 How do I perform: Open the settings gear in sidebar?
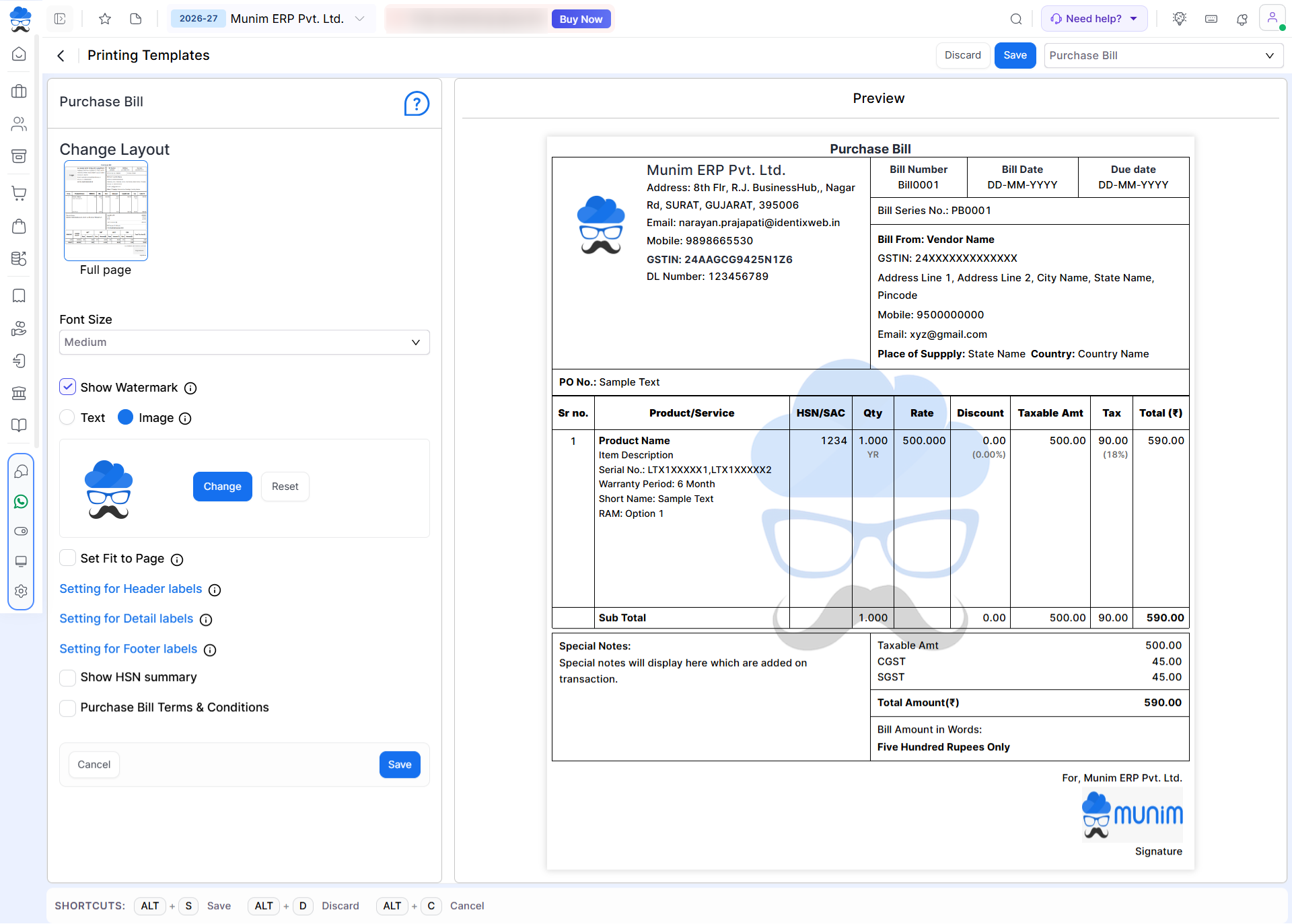point(21,591)
